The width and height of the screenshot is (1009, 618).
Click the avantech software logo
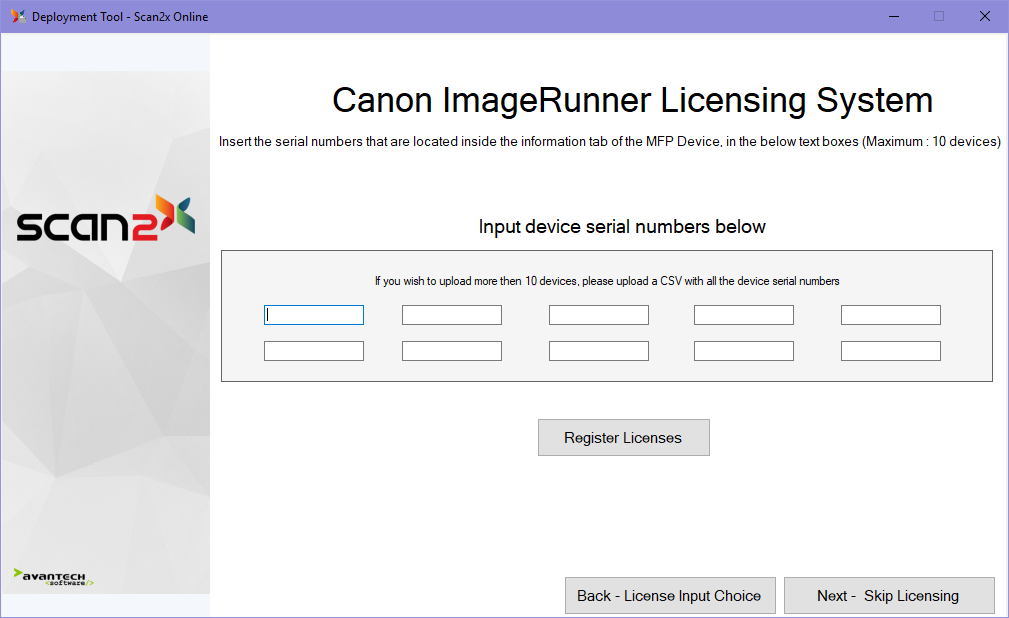(54, 577)
